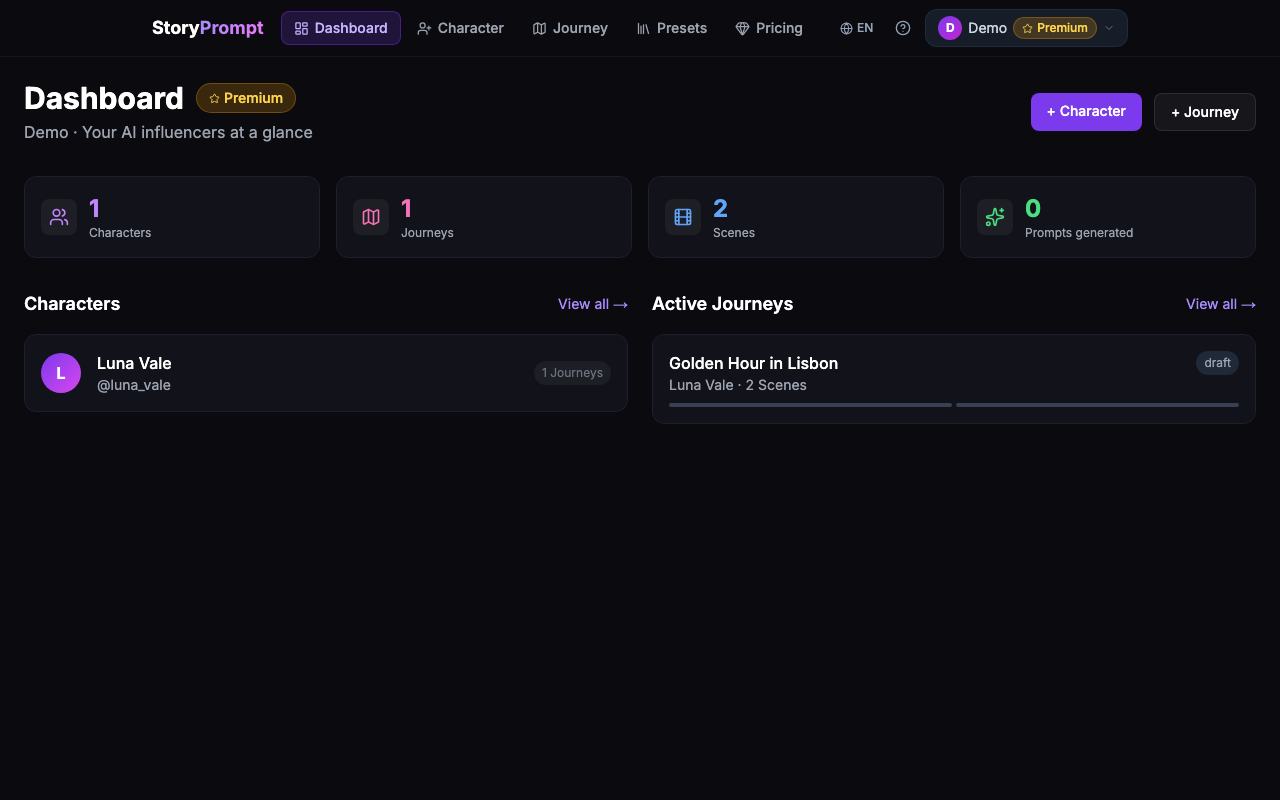
Task: Go to the Character nav item
Action: pyautogui.click(x=460, y=28)
